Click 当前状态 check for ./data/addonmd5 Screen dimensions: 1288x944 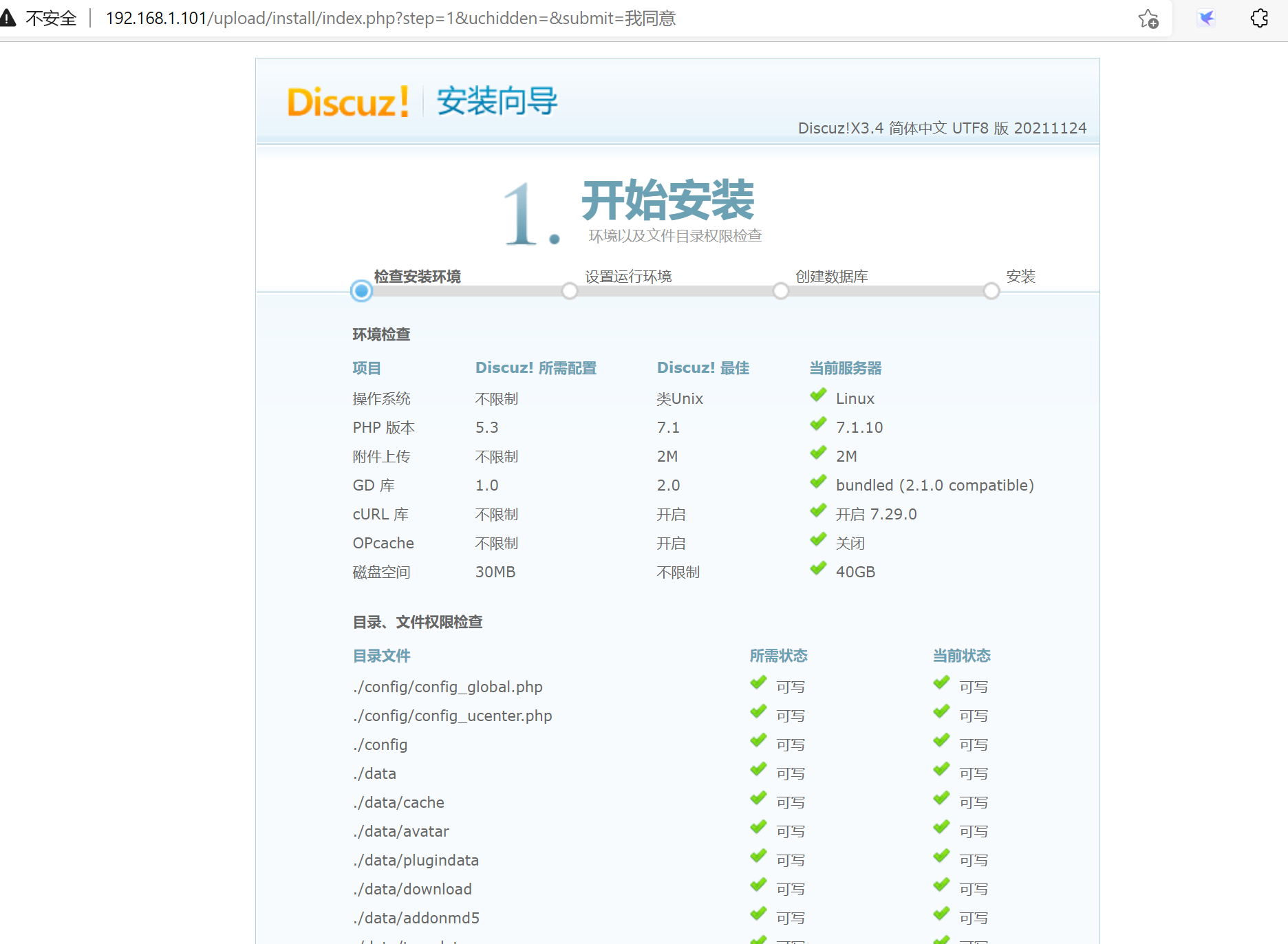pyautogui.click(x=941, y=914)
